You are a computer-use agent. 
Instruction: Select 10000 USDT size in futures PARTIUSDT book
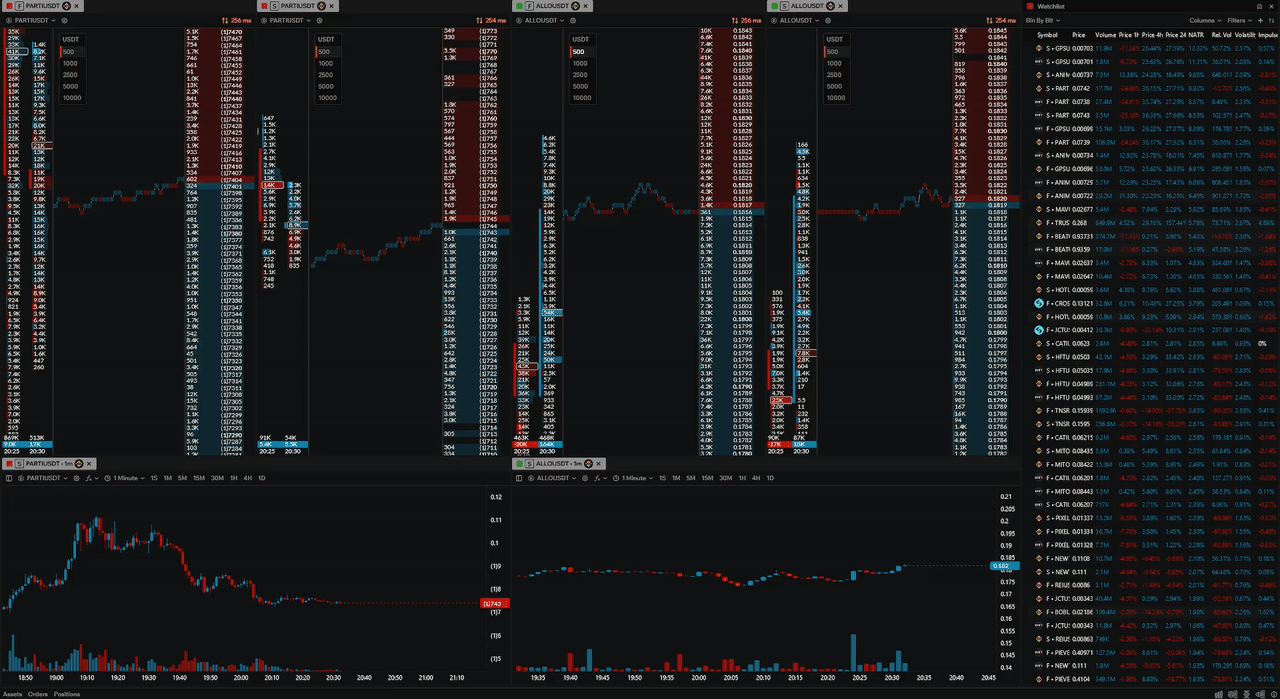(71, 98)
